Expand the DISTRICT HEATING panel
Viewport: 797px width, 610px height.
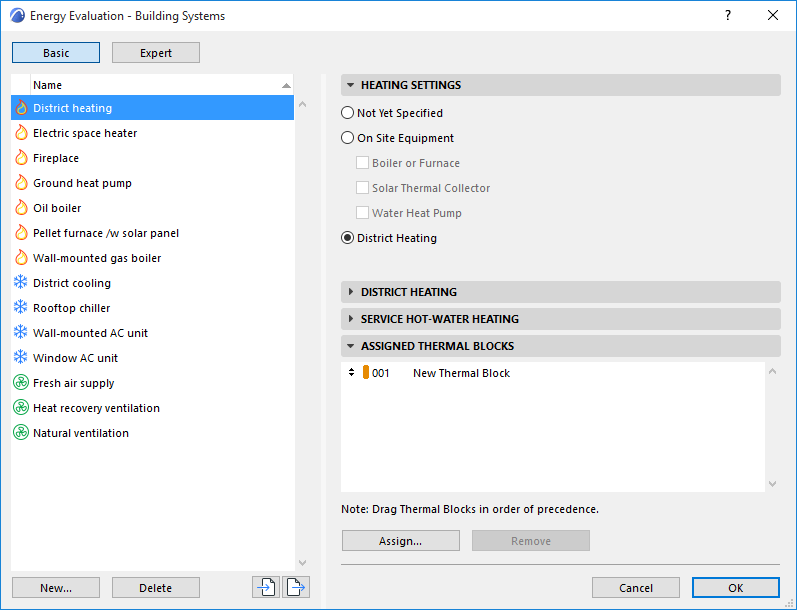[561, 292]
